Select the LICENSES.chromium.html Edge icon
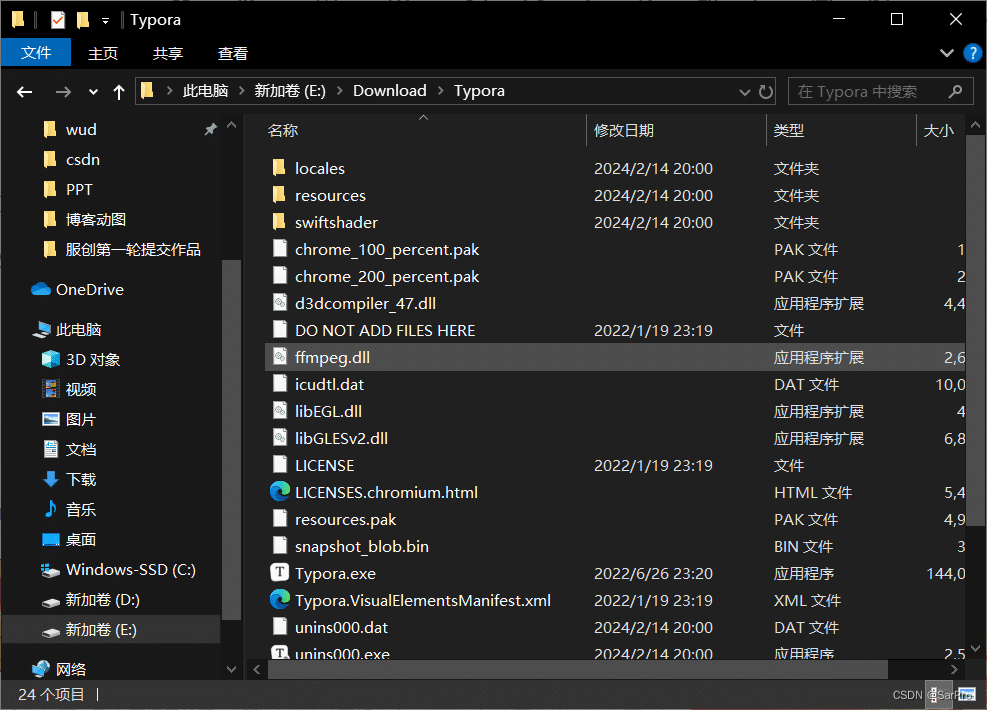The height and width of the screenshot is (710, 987). pos(280,492)
